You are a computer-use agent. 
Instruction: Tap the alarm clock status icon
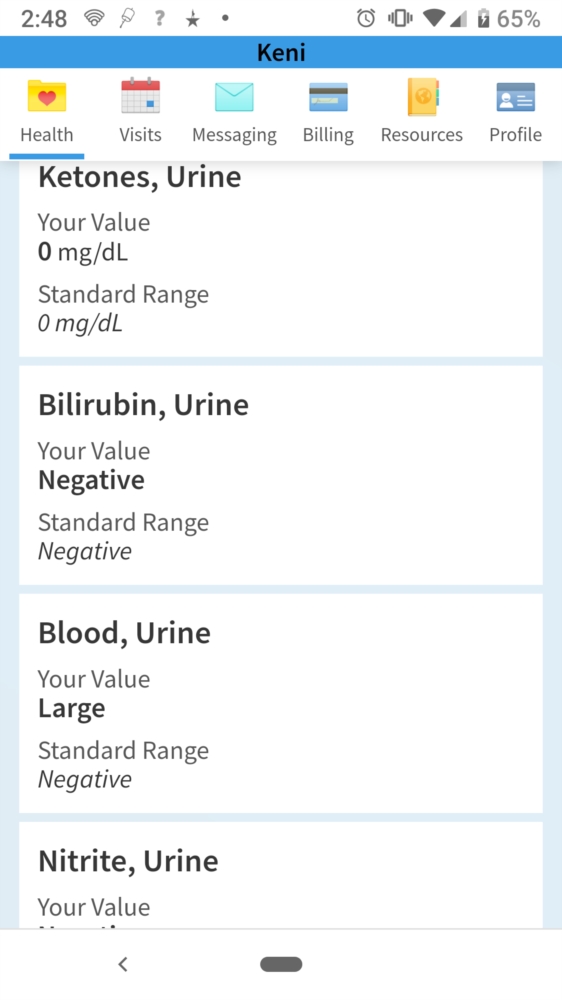point(366,18)
